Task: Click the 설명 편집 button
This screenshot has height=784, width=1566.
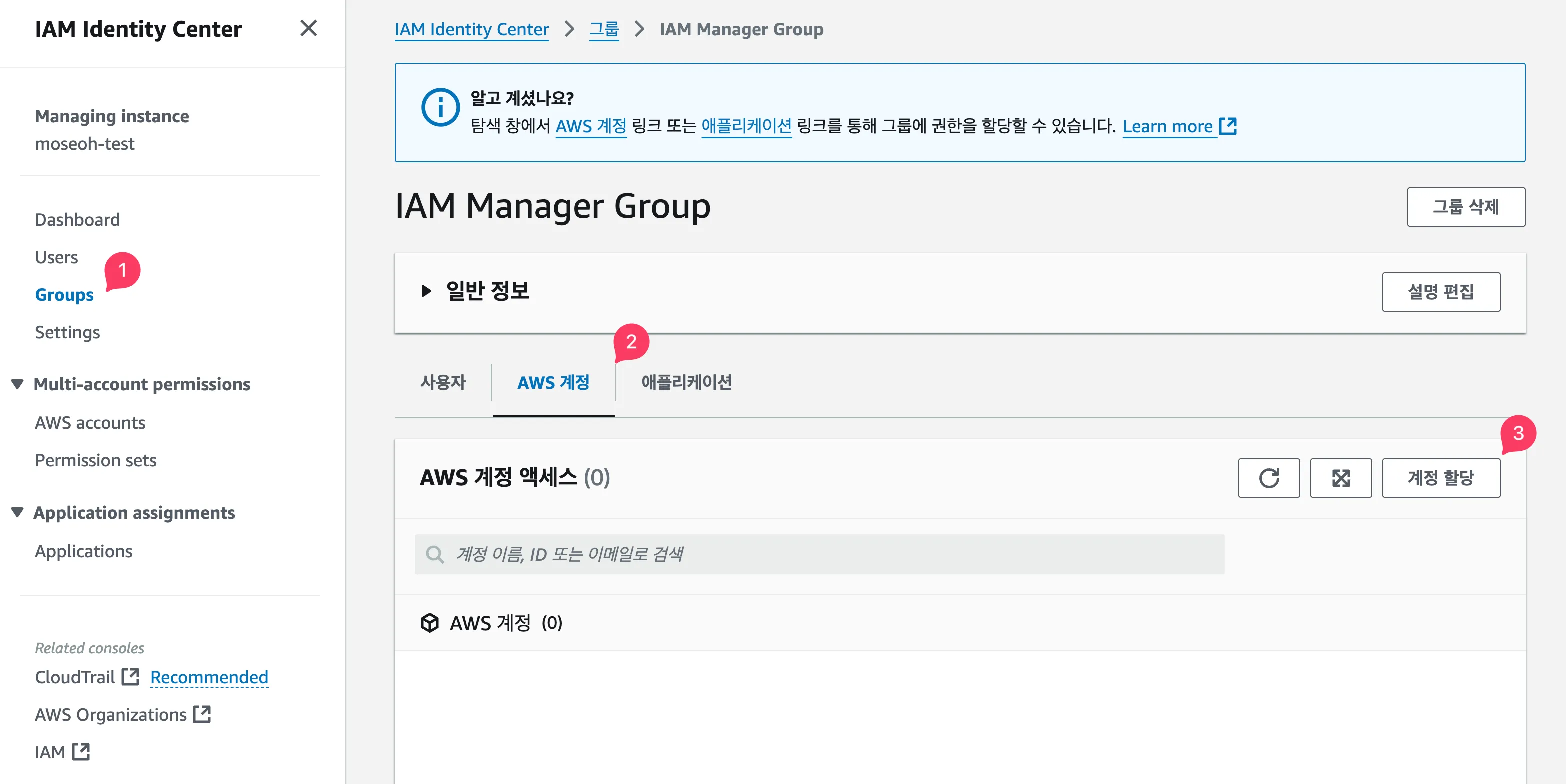Action: coord(1441,292)
